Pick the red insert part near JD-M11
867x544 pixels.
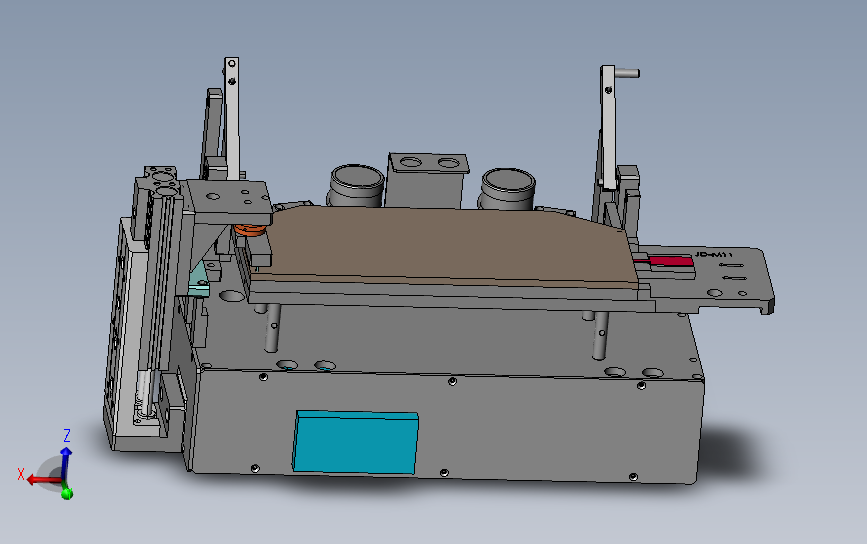(669, 261)
